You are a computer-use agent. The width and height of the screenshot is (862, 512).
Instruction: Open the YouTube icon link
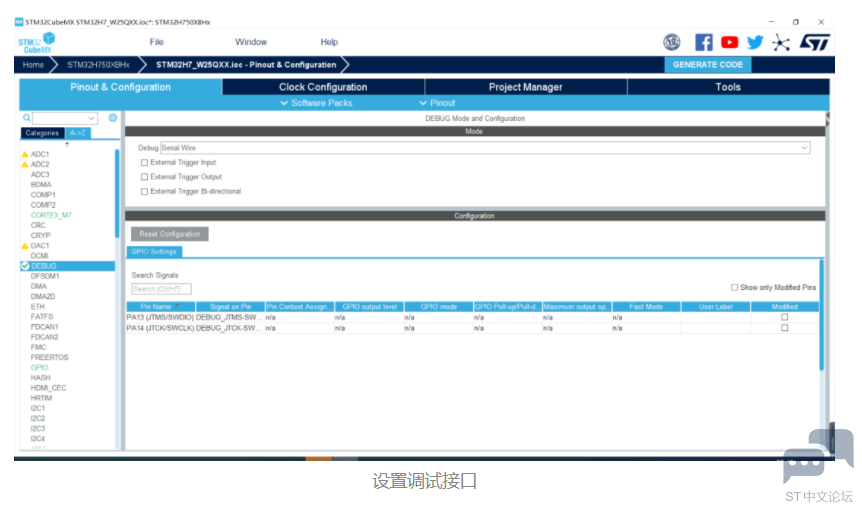tap(730, 42)
